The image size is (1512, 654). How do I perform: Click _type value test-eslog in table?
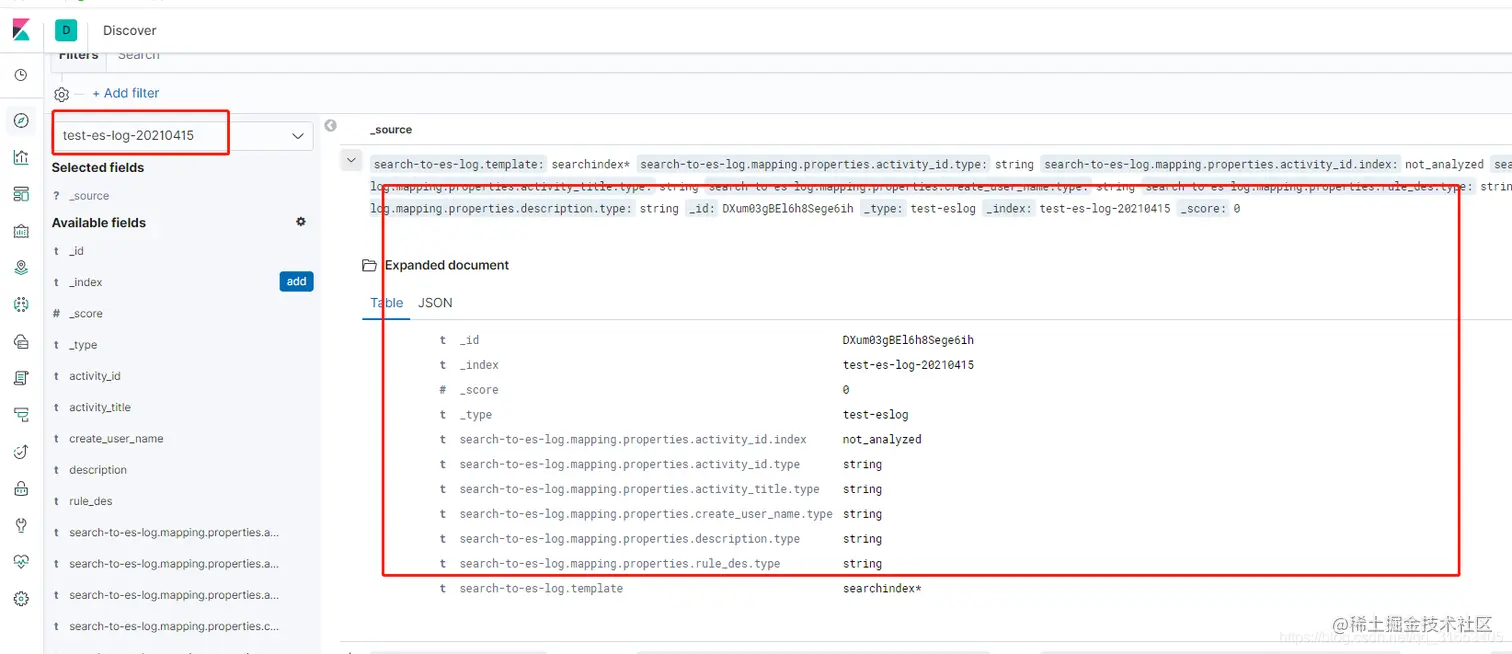click(876, 415)
